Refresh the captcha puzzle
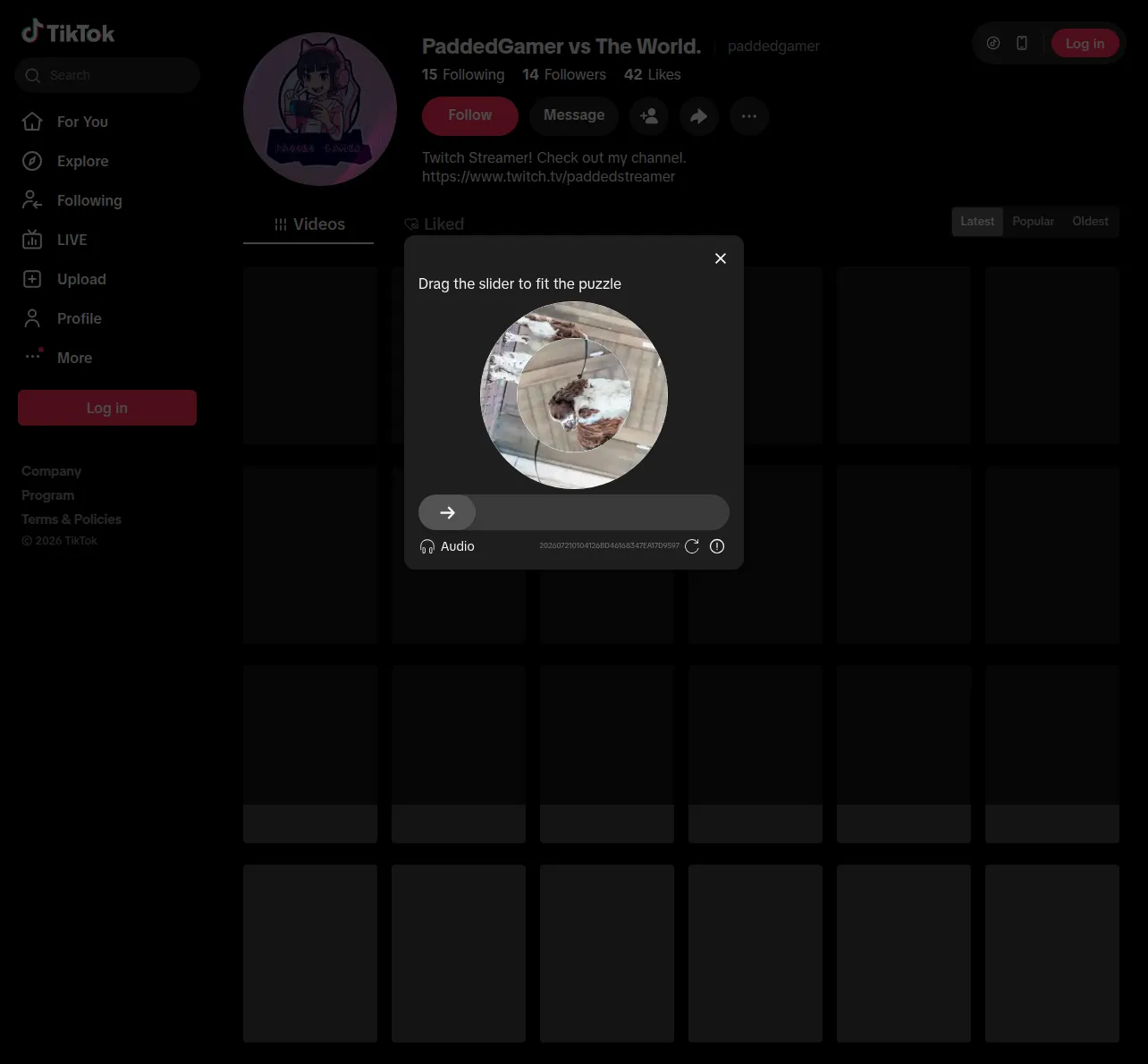Screen dimensions: 1148x1064 click(x=692, y=546)
